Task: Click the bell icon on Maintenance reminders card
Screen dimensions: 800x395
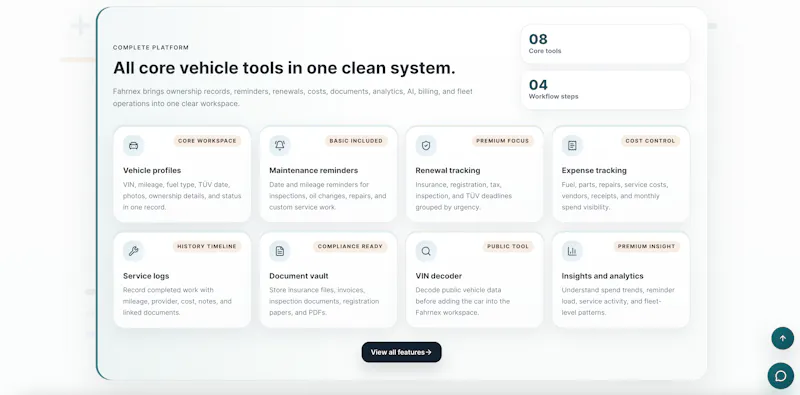Action: (280, 145)
